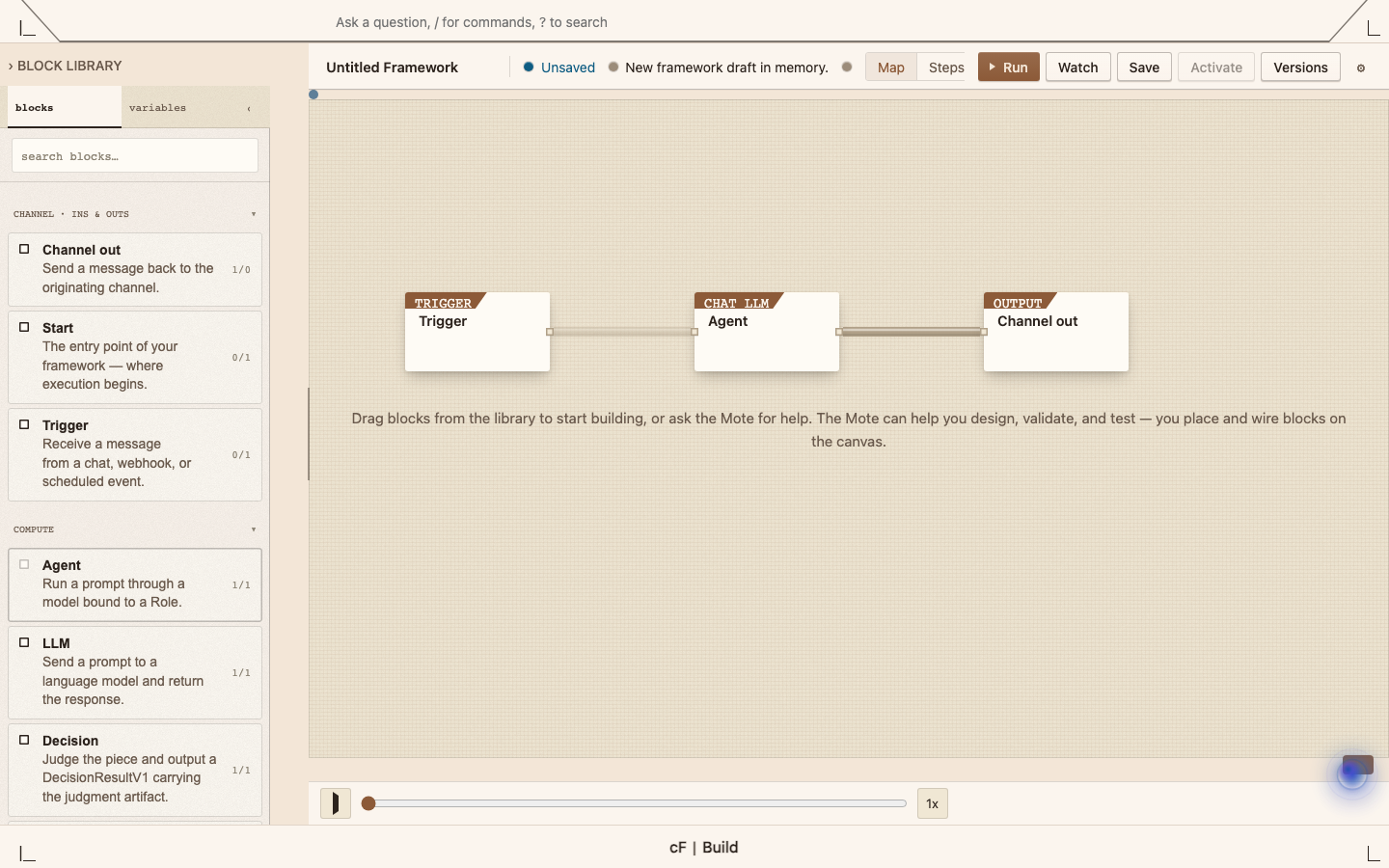This screenshot has width=1389, height=868.
Task: Select the Channel out node on canvas
Action: (x=1056, y=332)
